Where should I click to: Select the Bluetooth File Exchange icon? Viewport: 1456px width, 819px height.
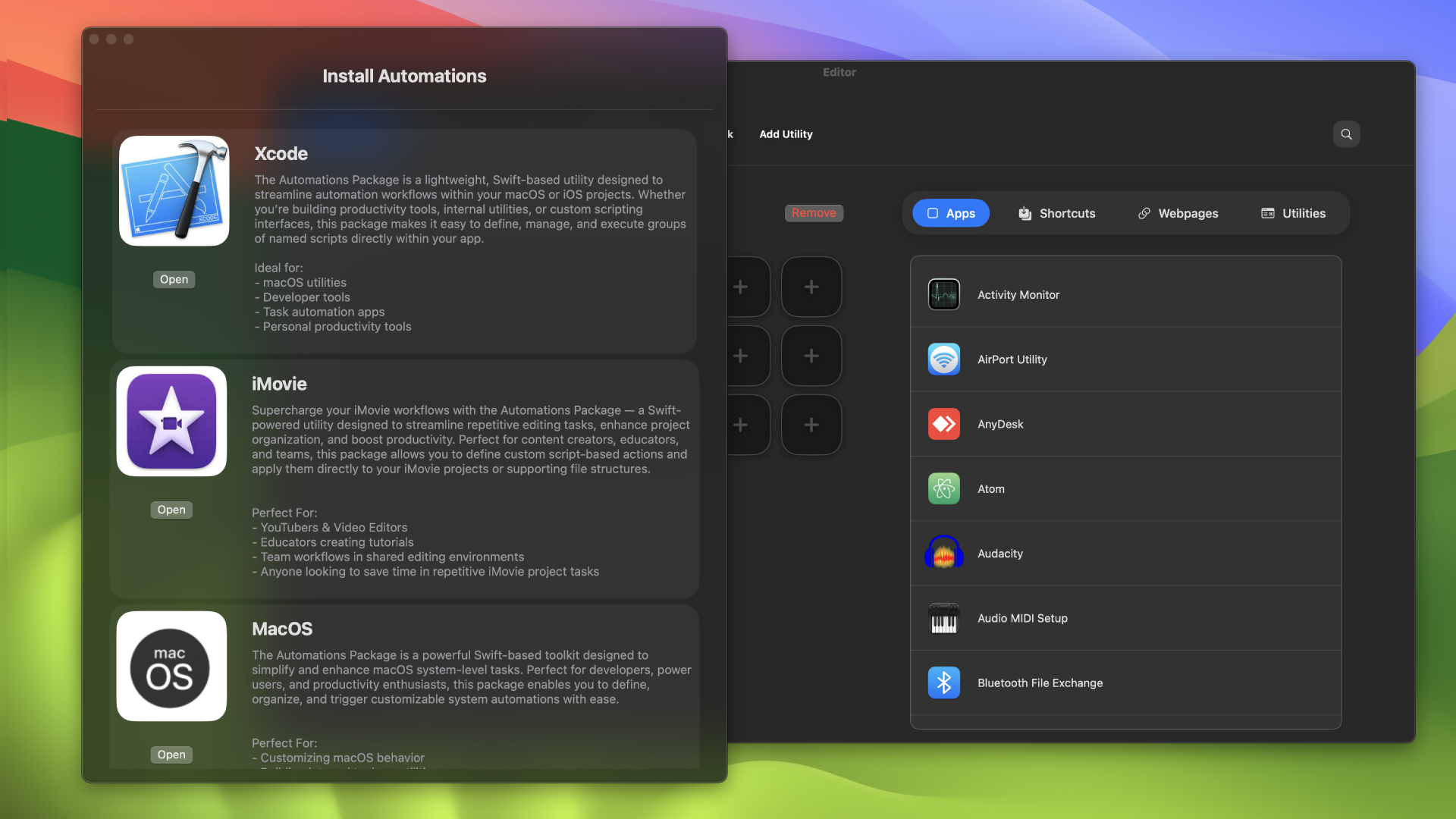coord(944,683)
